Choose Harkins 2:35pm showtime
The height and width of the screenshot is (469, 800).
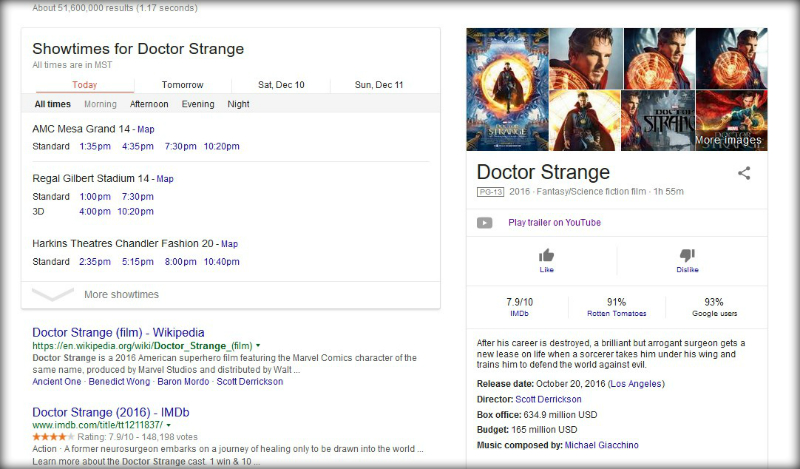tap(95, 262)
